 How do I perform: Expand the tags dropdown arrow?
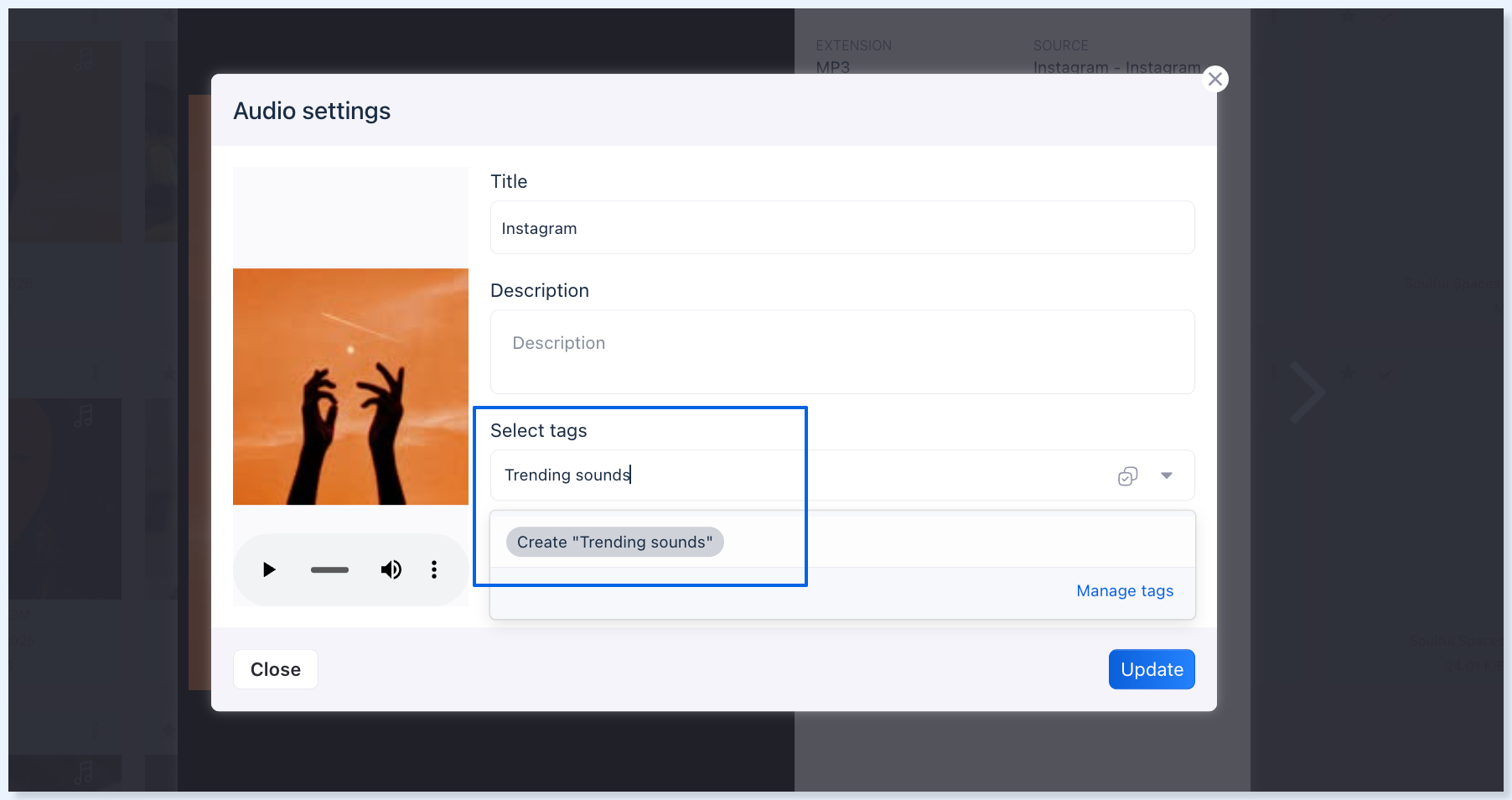pos(1167,475)
